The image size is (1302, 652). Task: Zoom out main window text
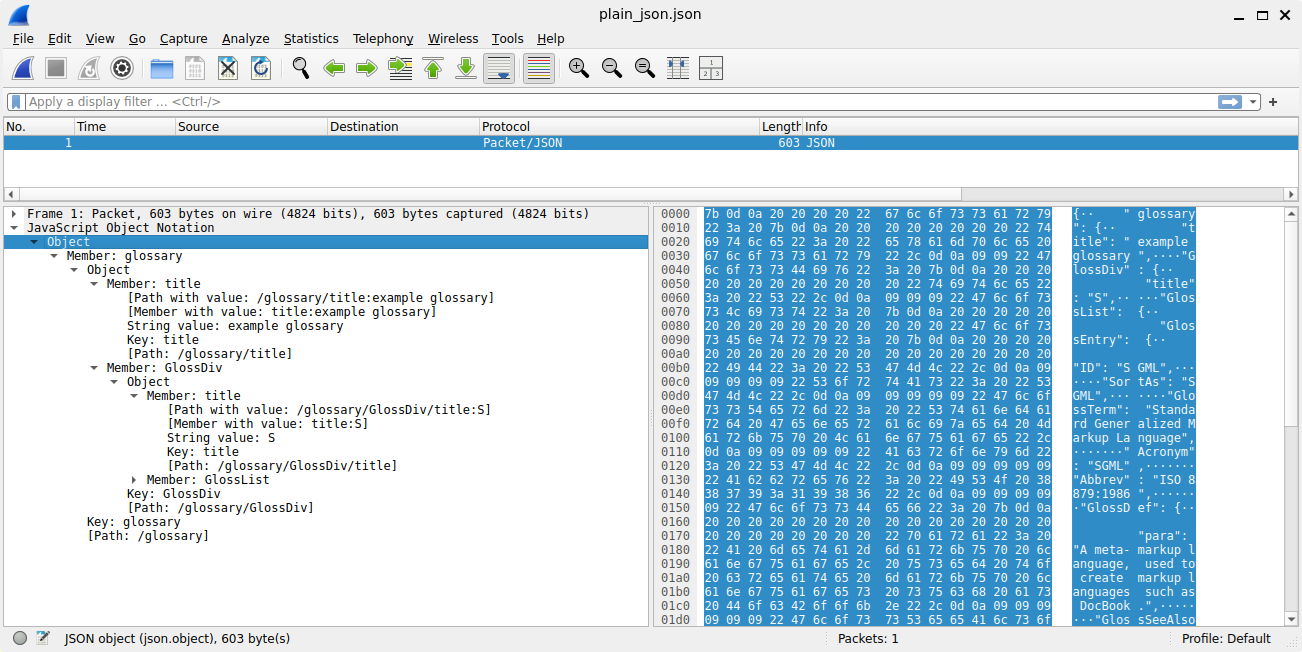coord(611,68)
